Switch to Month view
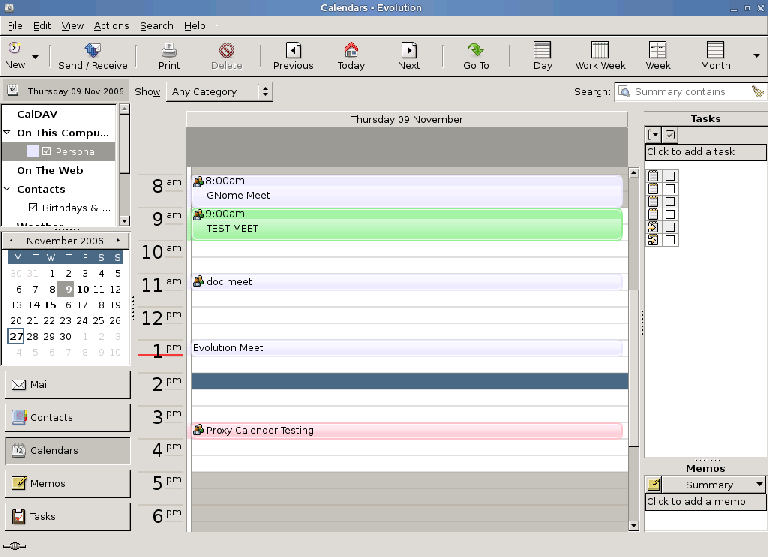This screenshot has height=557, width=768. [x=715, y=55]
